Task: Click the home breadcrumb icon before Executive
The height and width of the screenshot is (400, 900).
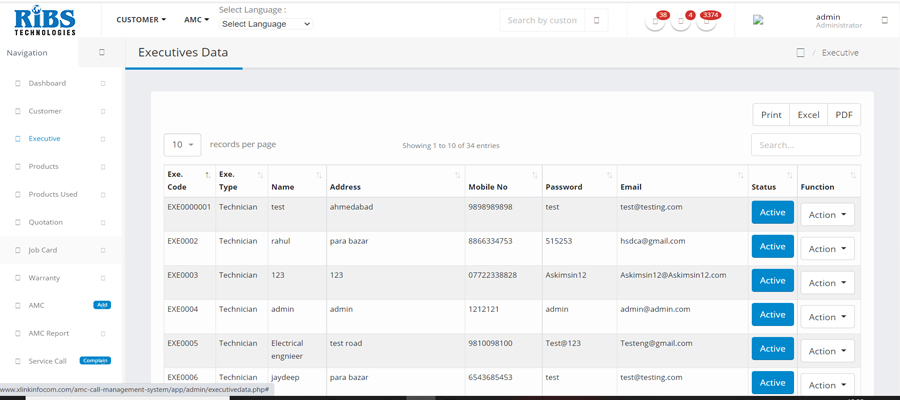Action: pyautogui.click(x=800, y=53)
